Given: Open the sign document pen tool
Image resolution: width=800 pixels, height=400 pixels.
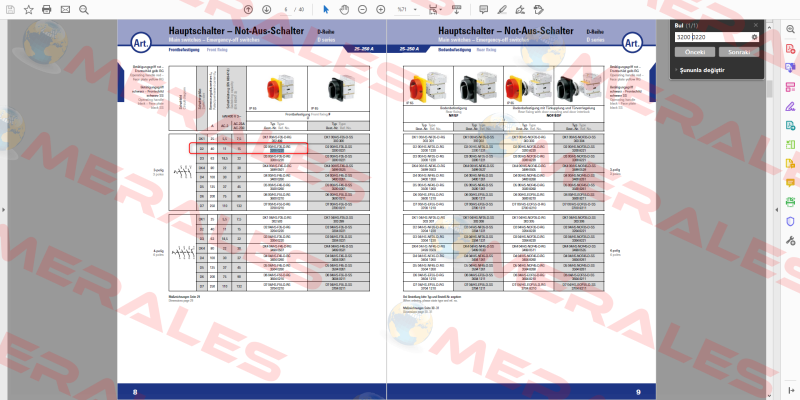Looking at the screenshot, I should [520, 9].
